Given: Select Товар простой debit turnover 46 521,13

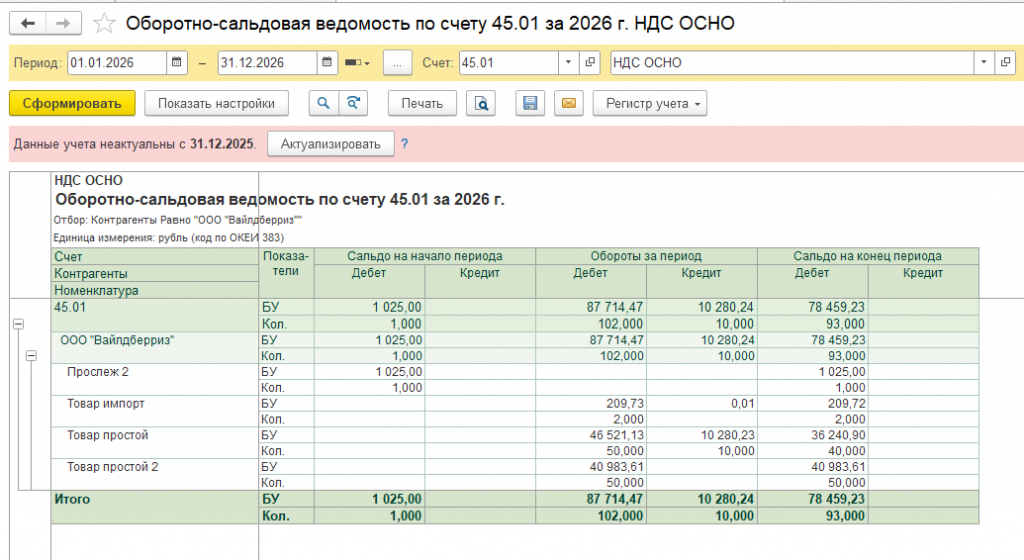Looking at the screenshot, I should click(591, 435).
